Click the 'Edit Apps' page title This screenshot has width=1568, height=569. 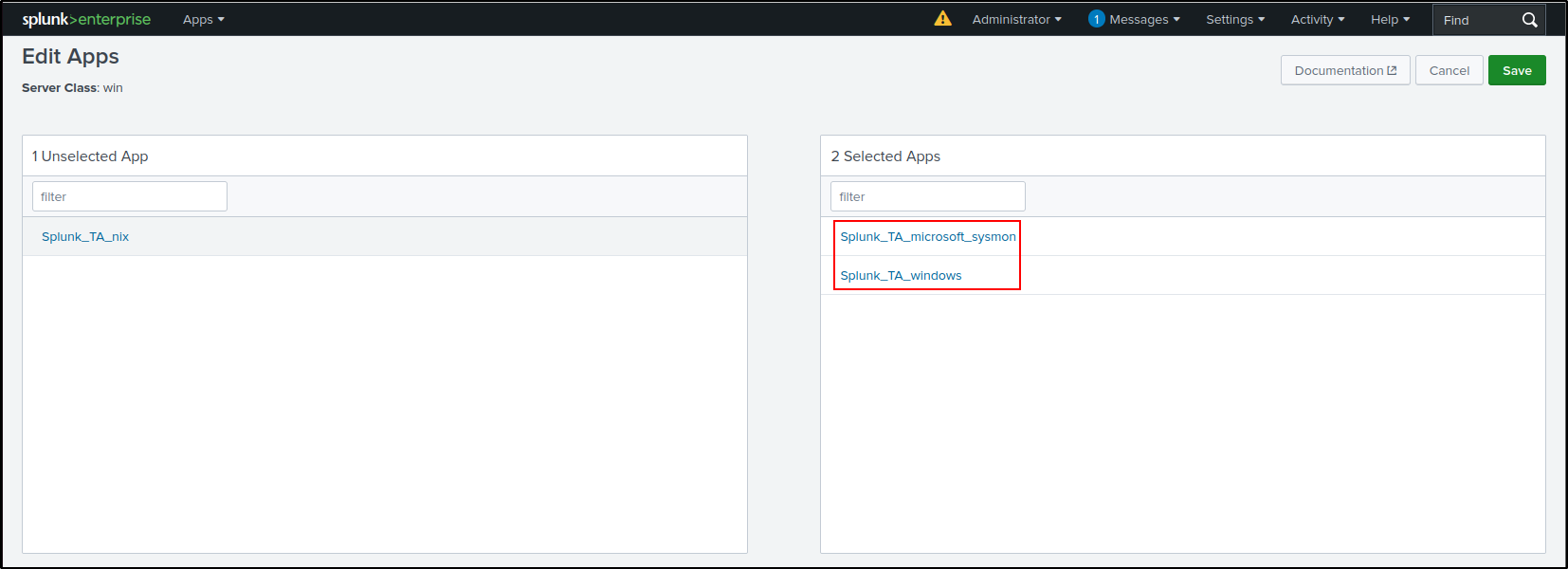point(70,56)
